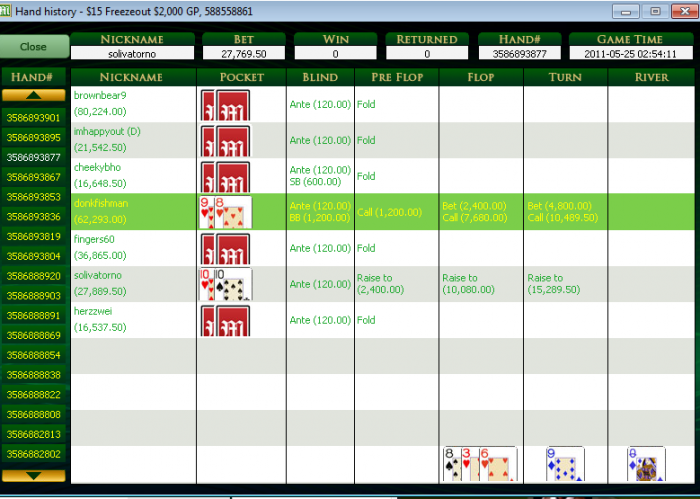Click cheekybho's SB (600.00) blind entry
The image size is (700, 499).
315,182
